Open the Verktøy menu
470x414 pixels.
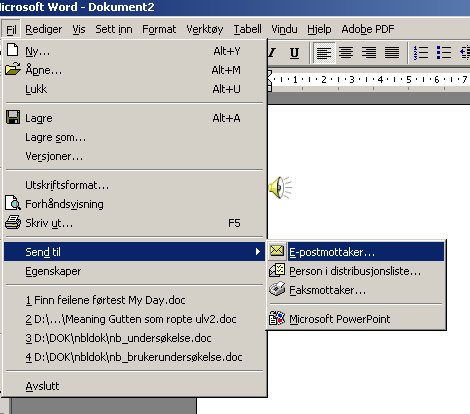coord(205,29)
